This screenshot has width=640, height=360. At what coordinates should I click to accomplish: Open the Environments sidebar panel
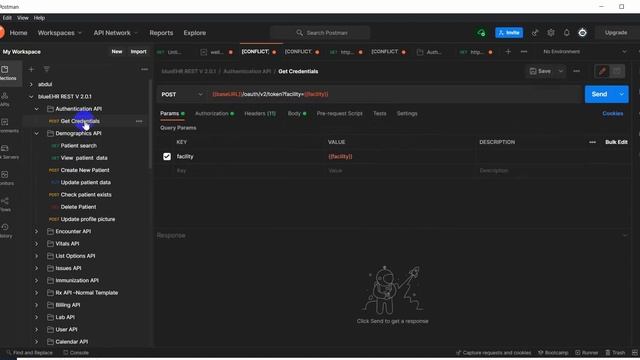[6, 125]
